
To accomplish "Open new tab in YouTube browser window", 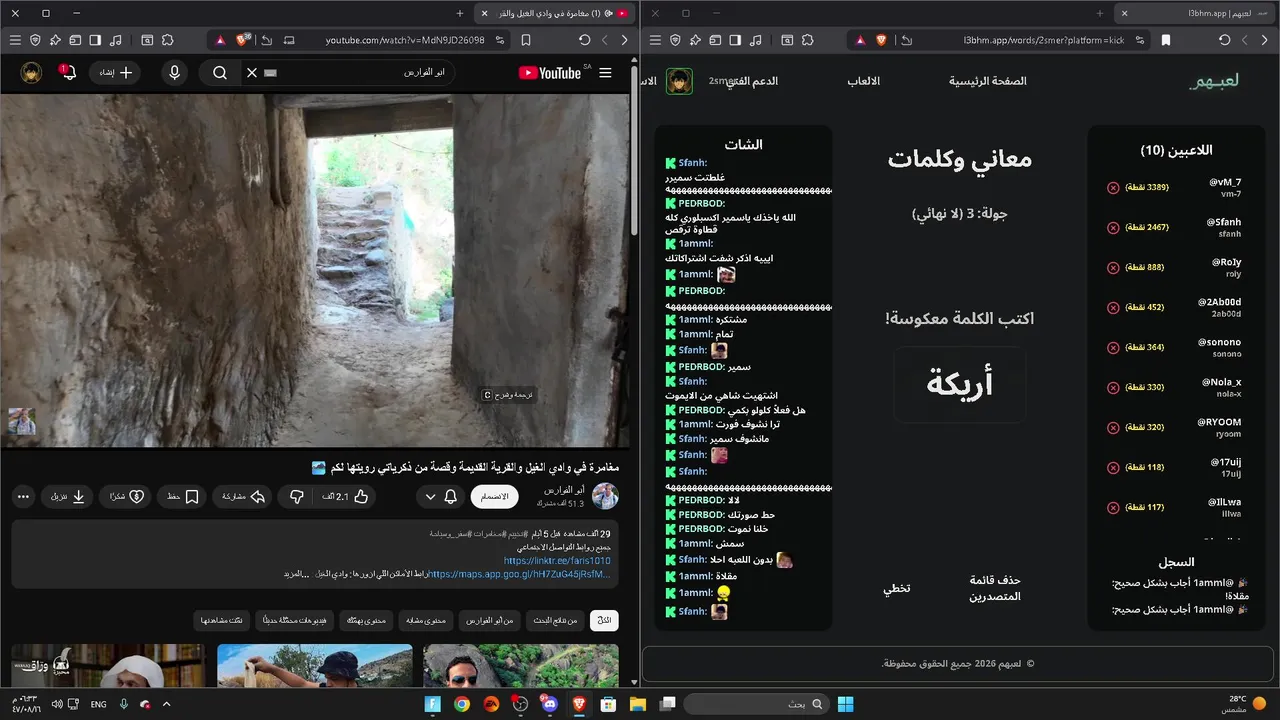I will pyautogui.click(x=460, y=13).
